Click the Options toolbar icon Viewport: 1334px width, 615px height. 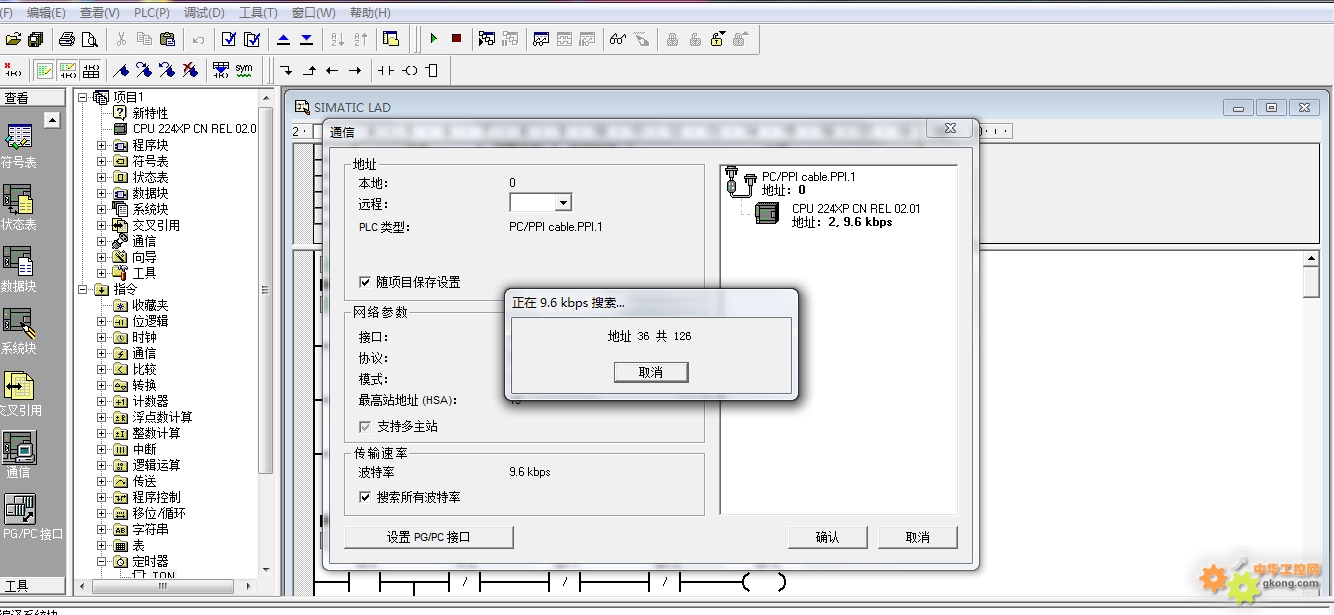click(x=391, y=39)
